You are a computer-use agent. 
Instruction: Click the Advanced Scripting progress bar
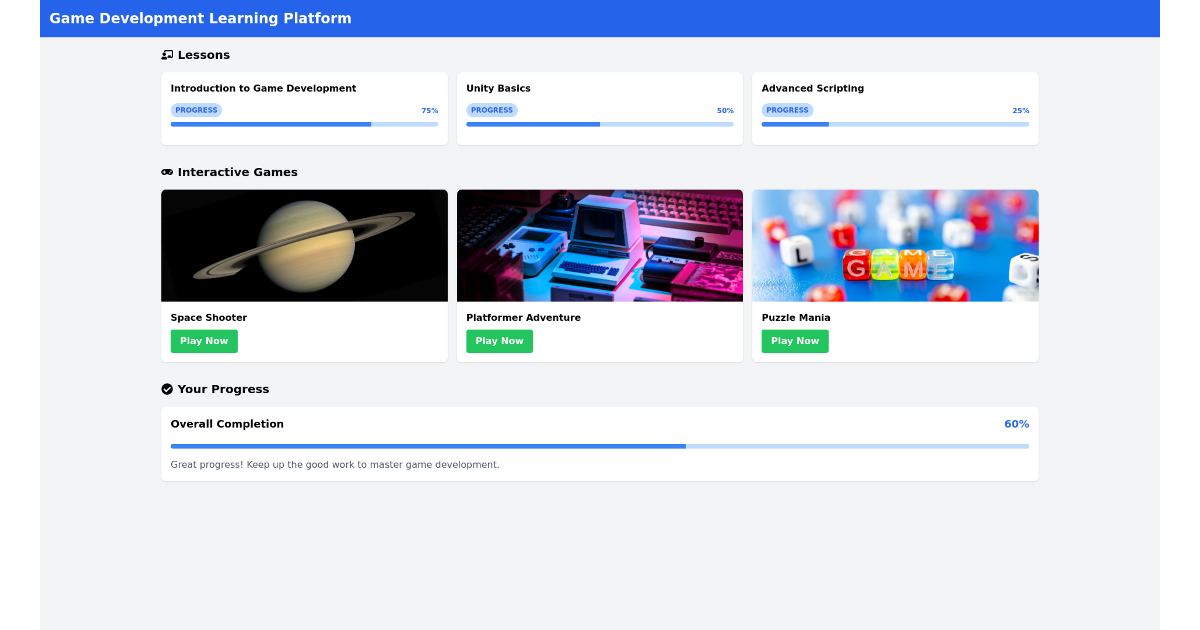pos(894,124)
